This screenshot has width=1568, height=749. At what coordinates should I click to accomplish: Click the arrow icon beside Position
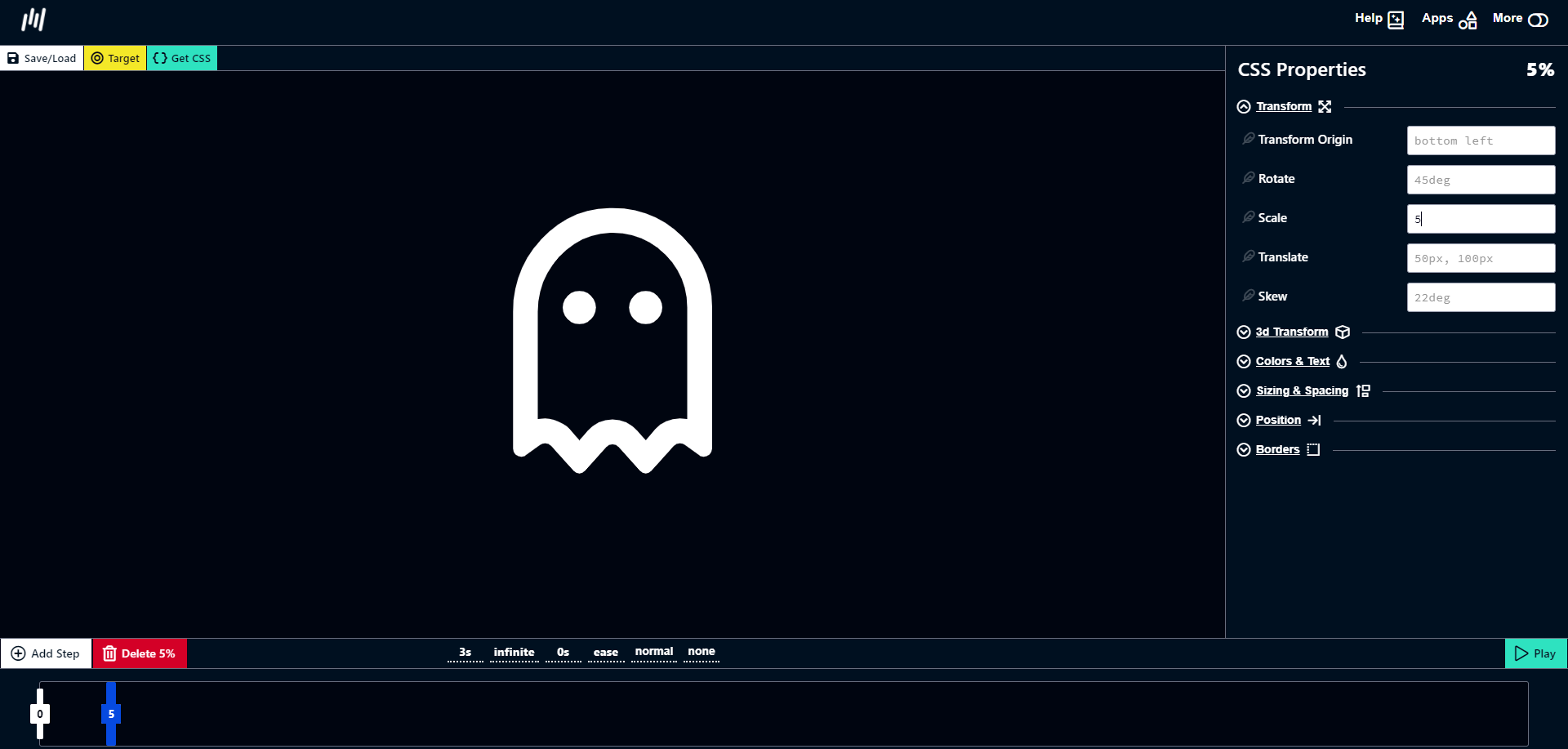tap(1315, 420)
